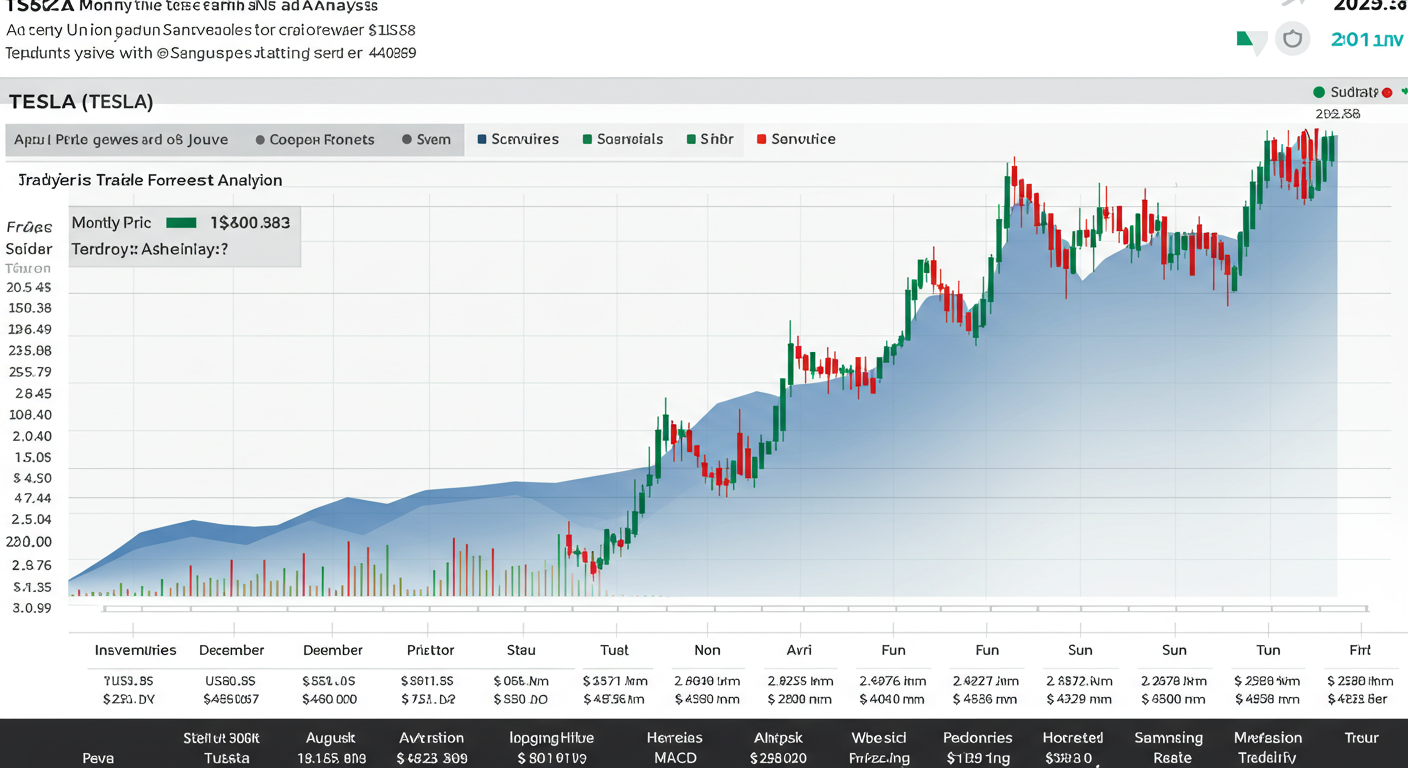Select the Insvemuries column header

(136, 650)
